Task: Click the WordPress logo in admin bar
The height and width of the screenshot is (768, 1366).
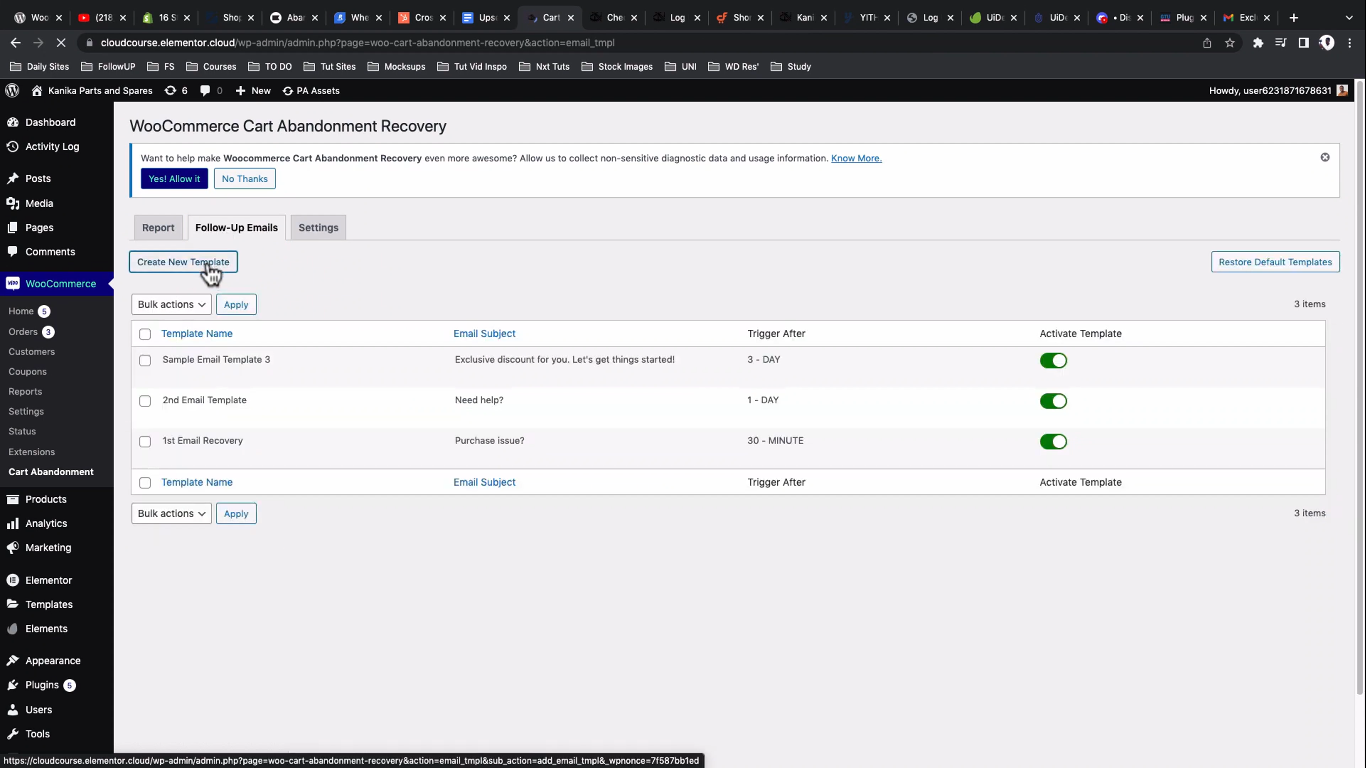Action: click(12, 90)
